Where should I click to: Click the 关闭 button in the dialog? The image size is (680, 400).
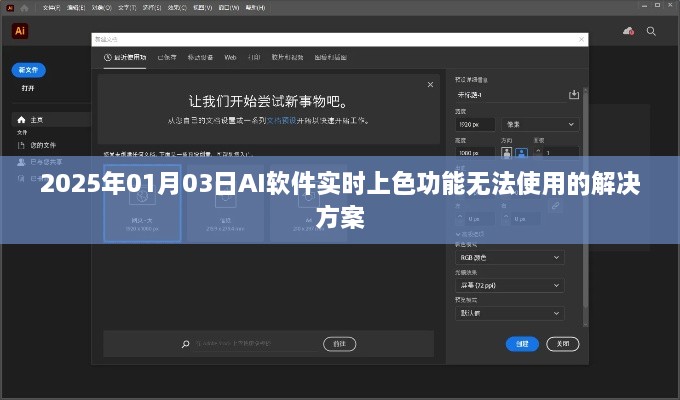[x=562, y=344]
